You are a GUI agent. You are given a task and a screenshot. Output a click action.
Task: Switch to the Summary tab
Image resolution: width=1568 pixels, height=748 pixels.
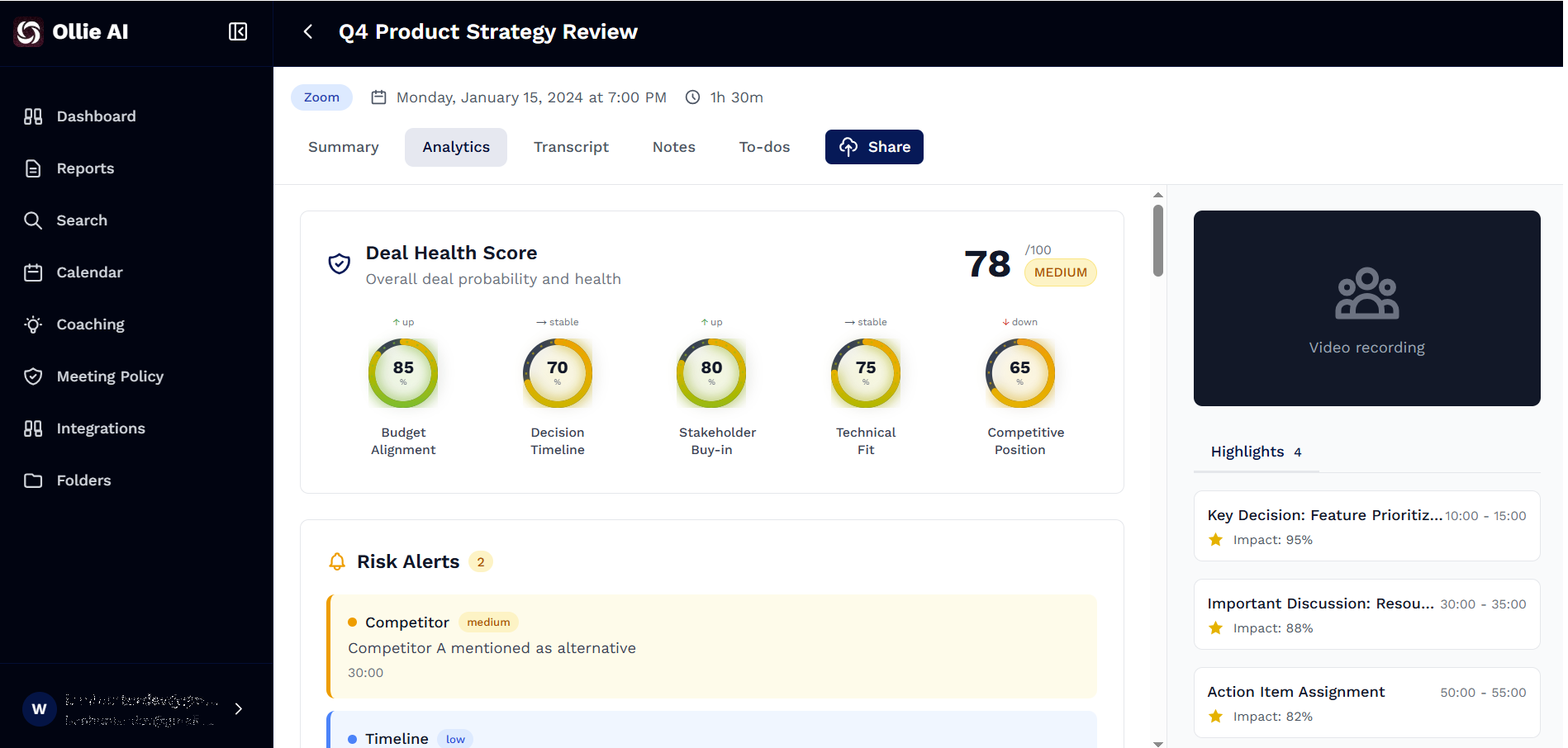pyautogui.click(x=343, y=147)
